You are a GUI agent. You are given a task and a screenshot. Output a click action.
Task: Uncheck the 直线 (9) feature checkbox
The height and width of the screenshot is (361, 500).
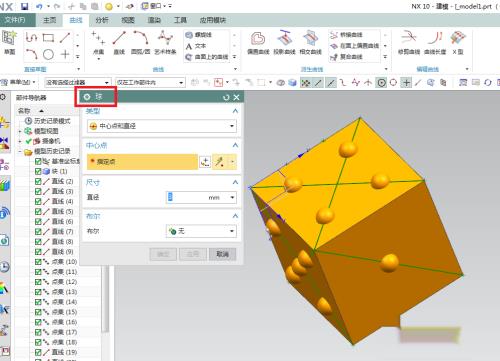(38, 252)
